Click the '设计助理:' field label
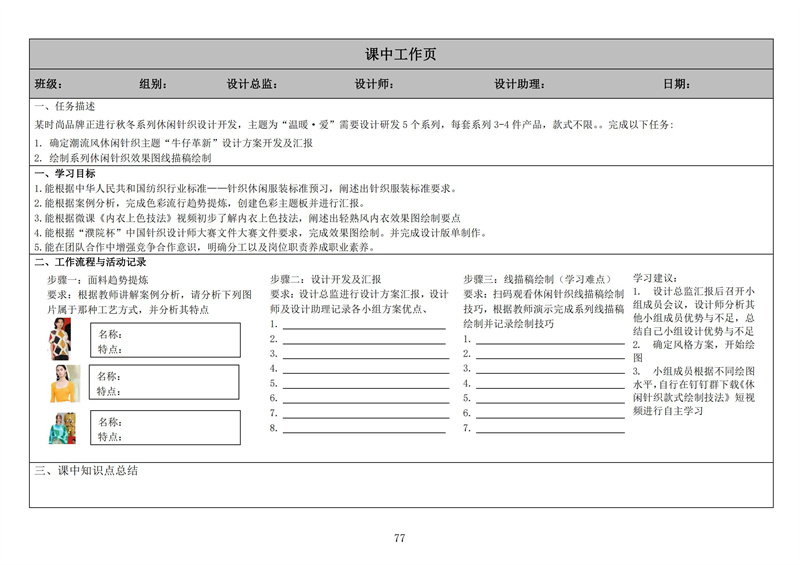Image resolution: width=800 pixels, height=565 pixels. pos(519,84)
